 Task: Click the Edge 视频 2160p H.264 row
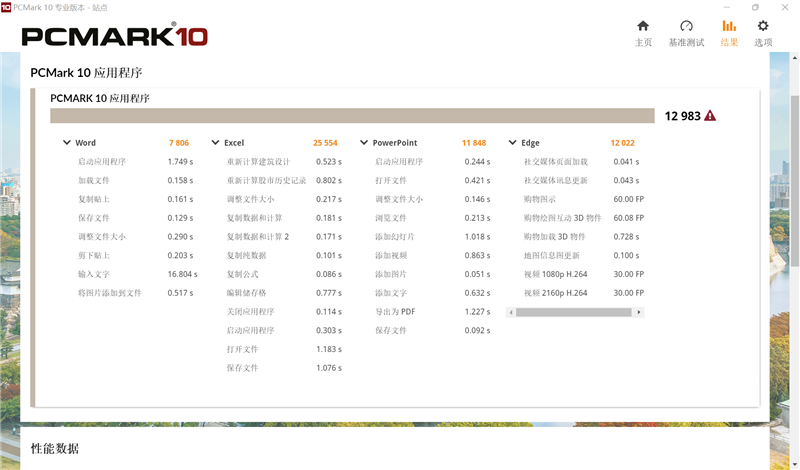[x=584, y=293]
